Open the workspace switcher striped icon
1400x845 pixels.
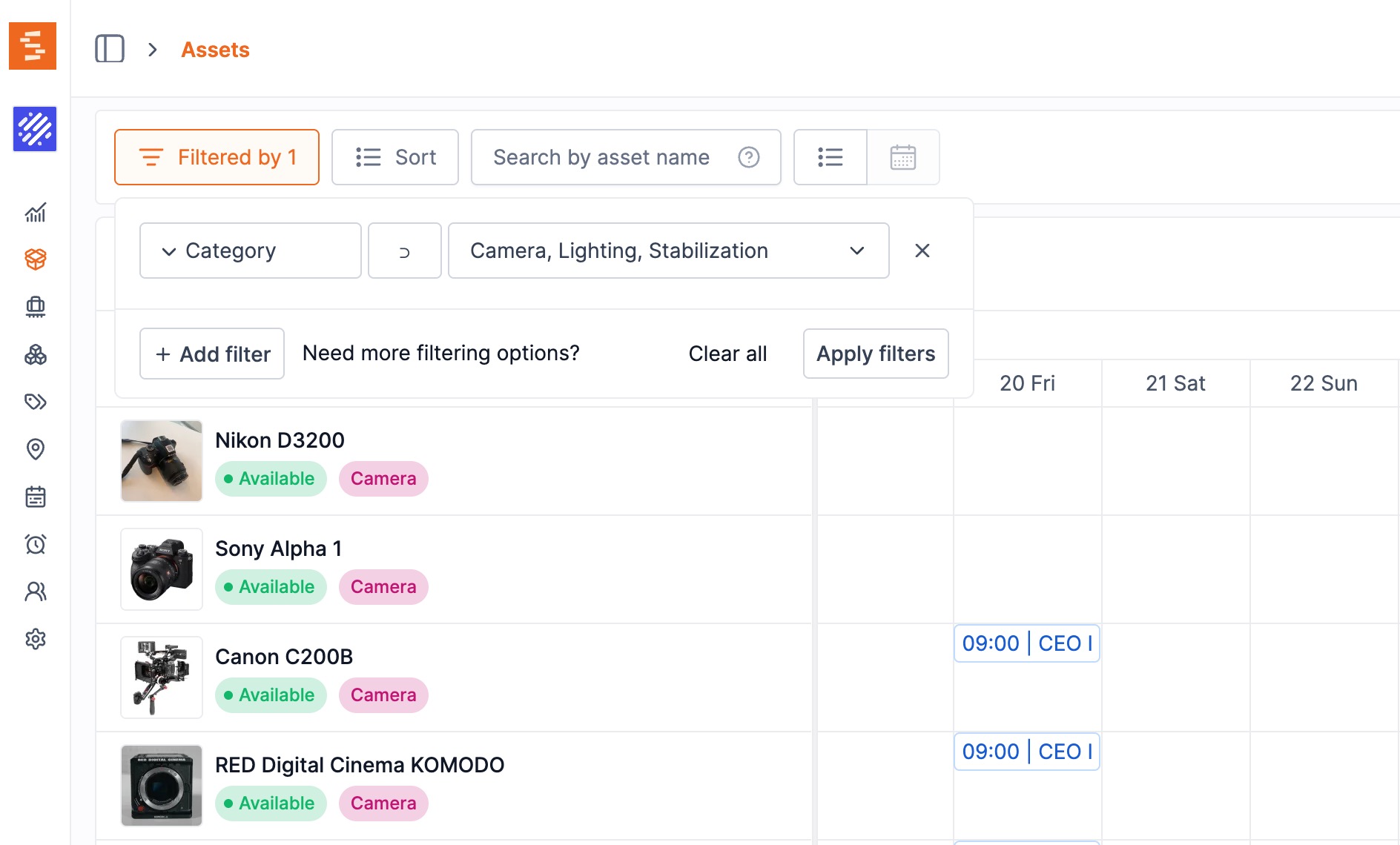35,129
